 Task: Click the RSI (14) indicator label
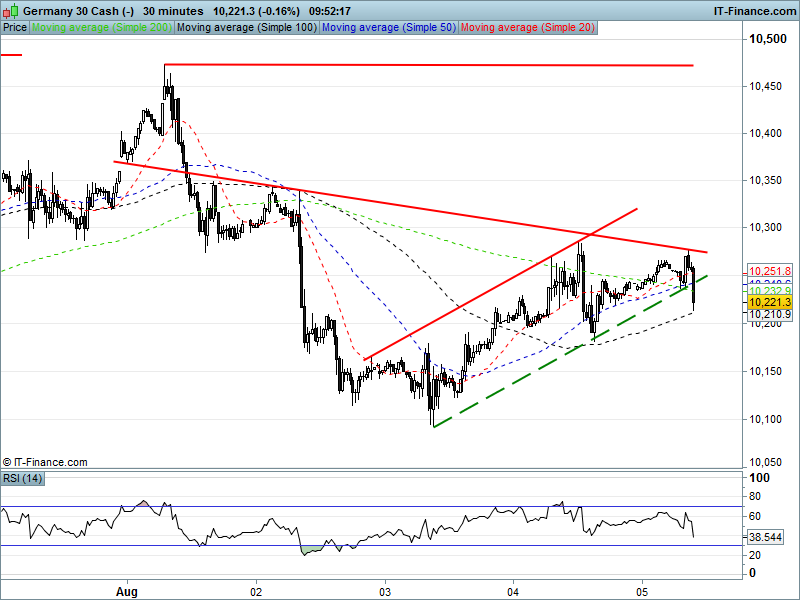(x=22, y=479)
